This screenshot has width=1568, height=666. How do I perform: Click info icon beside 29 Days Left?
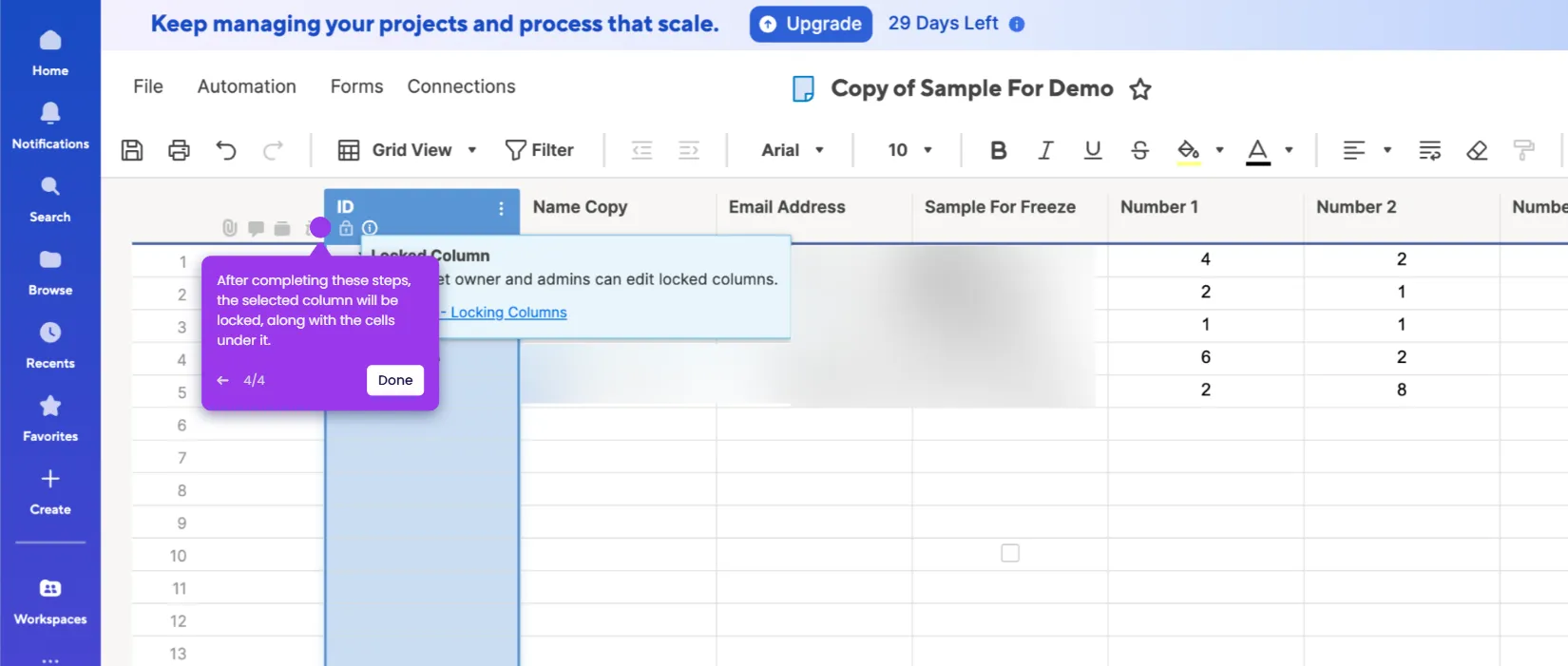pos(1017,24)
